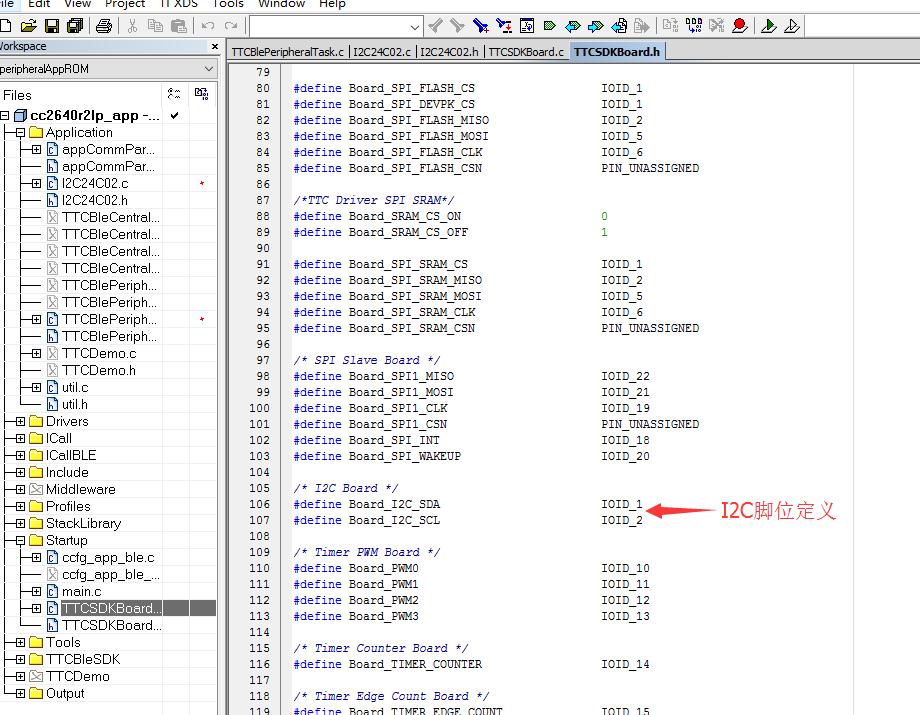The image size is (920, 715).
Task: Click the Undo arrow icon
Action: coord(208,26)
